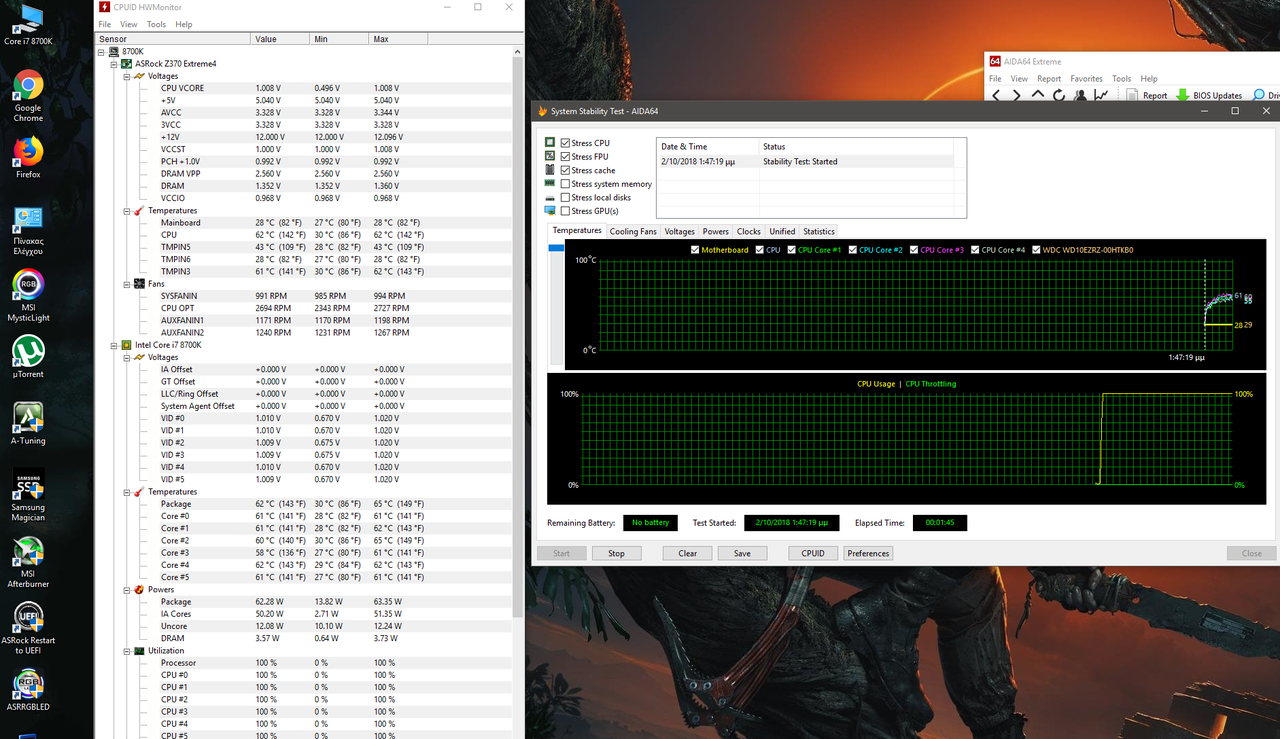1280x739 pixels.
Task: Switch to Cooling Fans tab
Action: (x=633, y=232)
